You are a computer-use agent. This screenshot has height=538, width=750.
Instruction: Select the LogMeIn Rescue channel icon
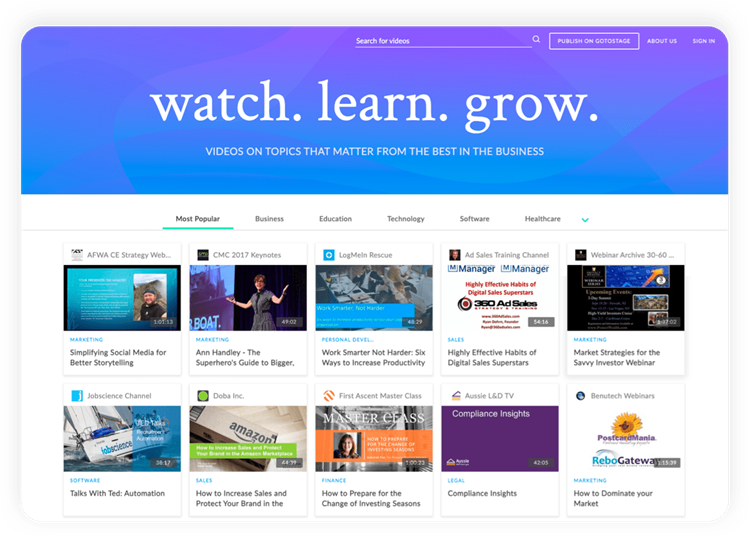(x=329, y=255)
